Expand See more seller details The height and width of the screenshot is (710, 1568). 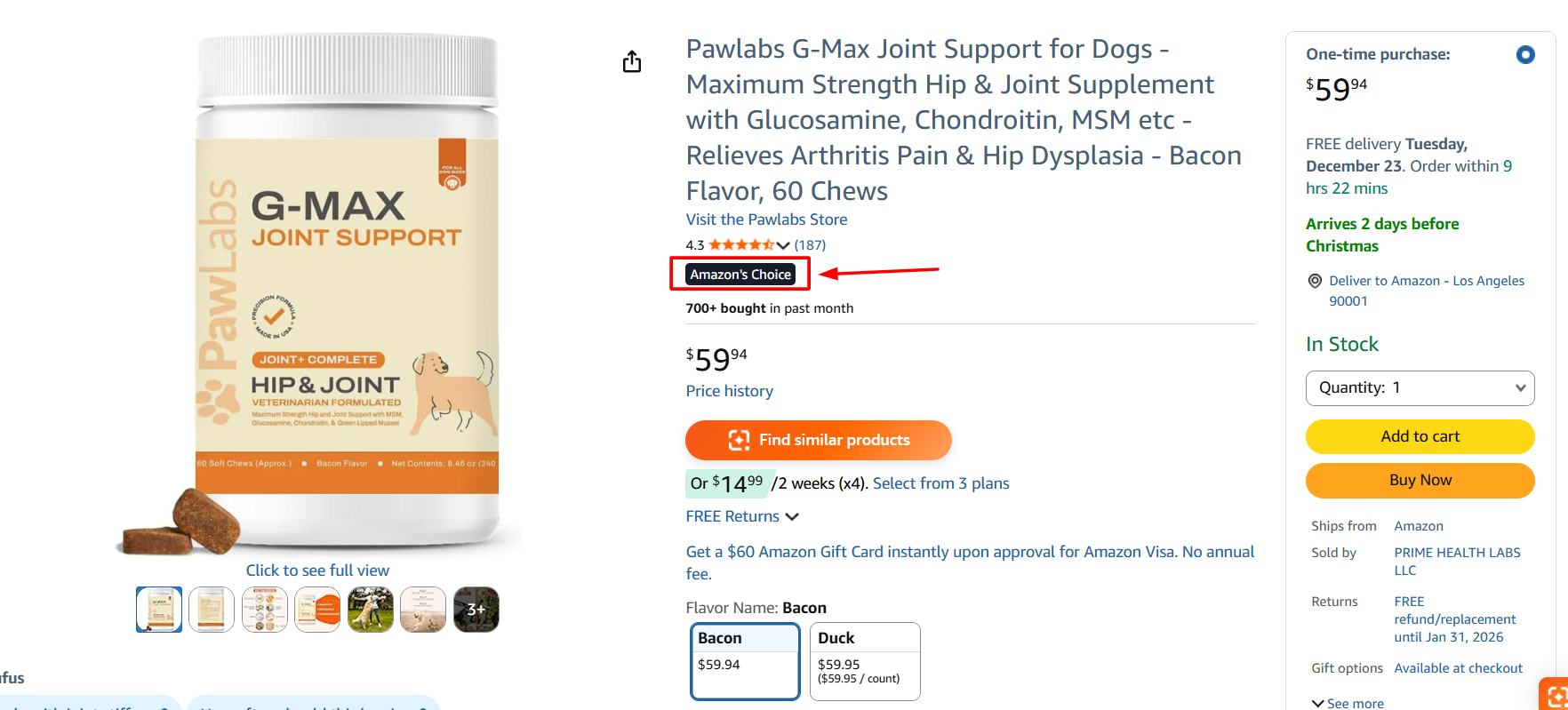[1348, 703]
